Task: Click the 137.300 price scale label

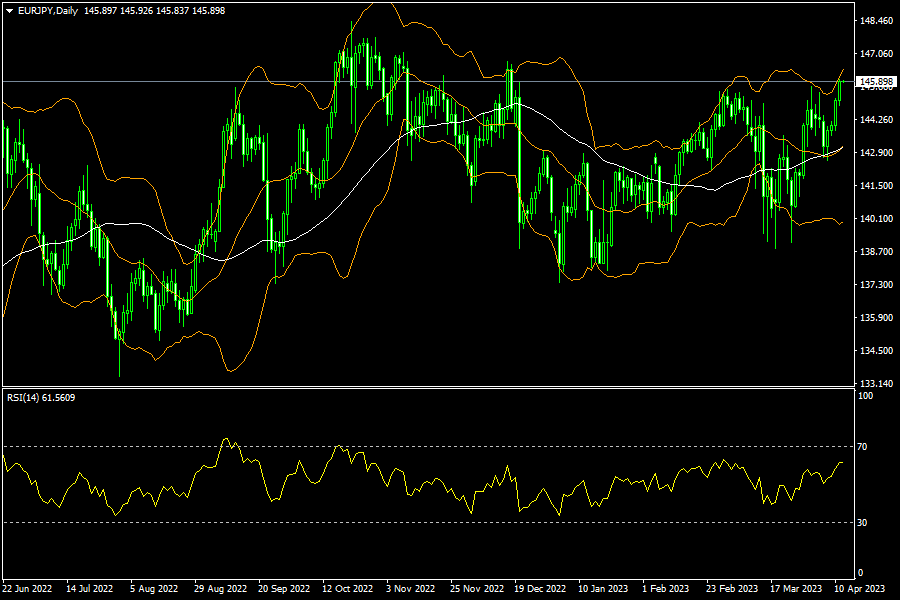Action: coord(876,284)
